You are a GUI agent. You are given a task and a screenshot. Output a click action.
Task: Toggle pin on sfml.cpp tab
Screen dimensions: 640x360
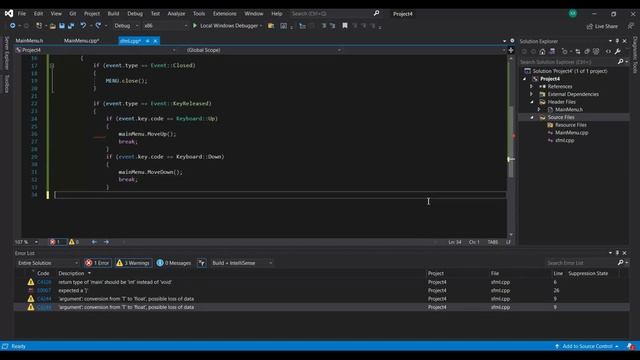pos(147,41)
